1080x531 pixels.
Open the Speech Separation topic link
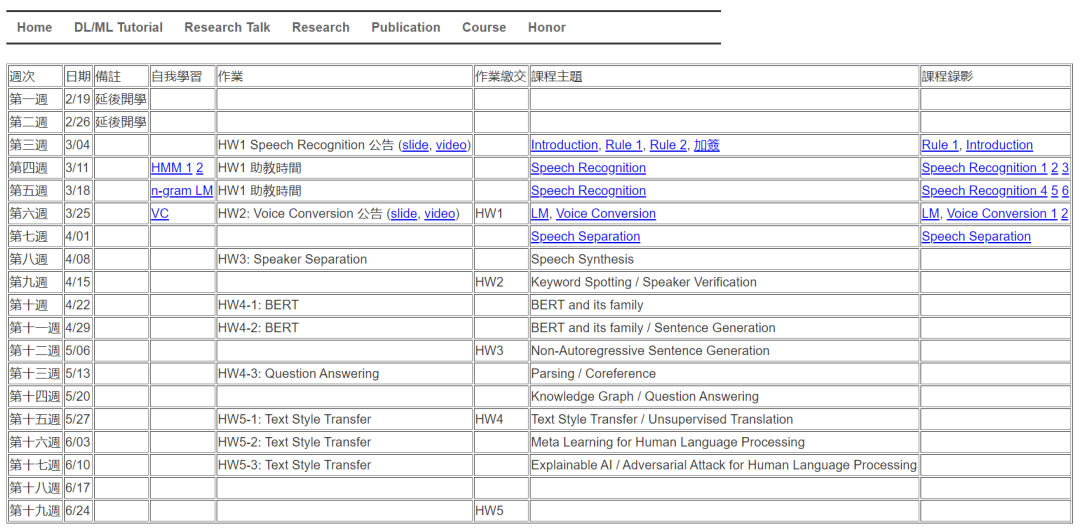coord(585,236)
